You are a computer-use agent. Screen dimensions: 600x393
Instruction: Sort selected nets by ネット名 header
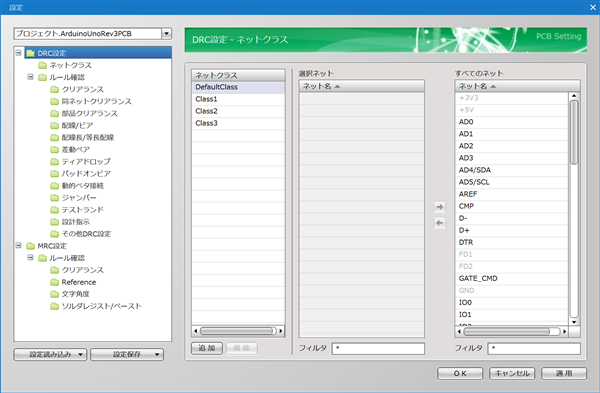coord(362,86)
